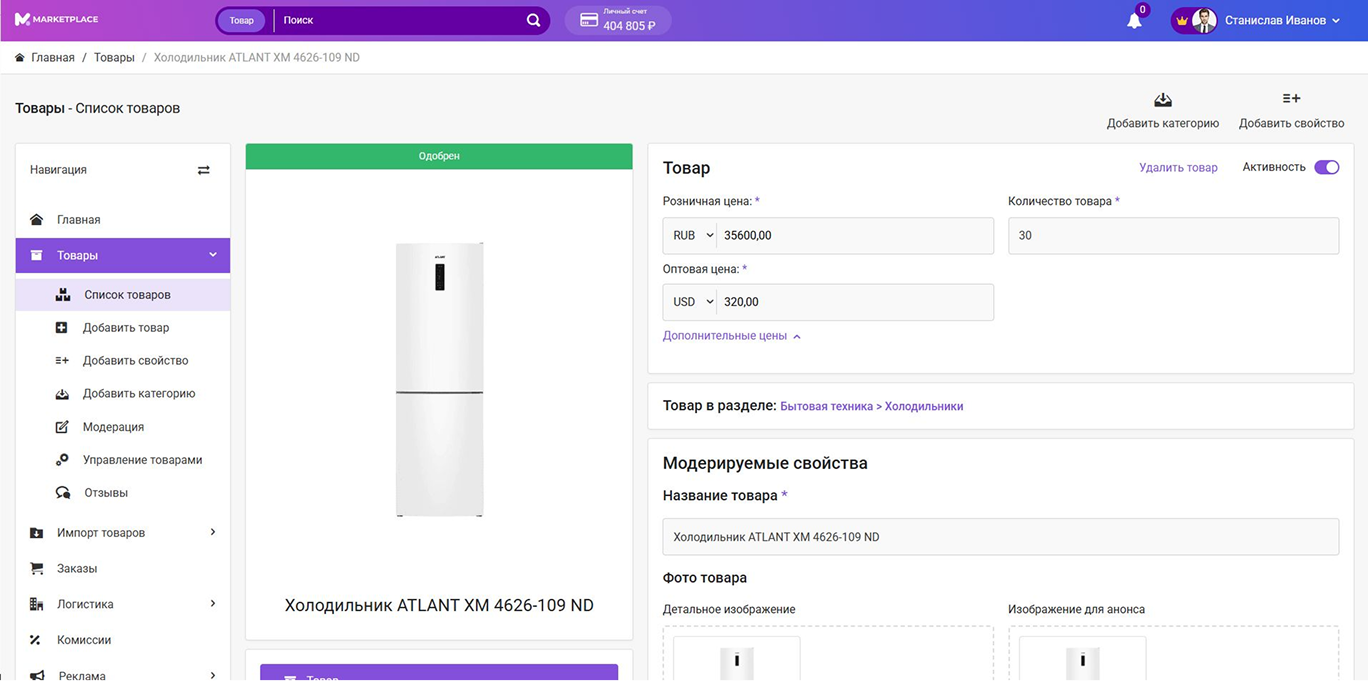Click the Модерация edit icon
1368x681 pixels.
tap(62, 427)
